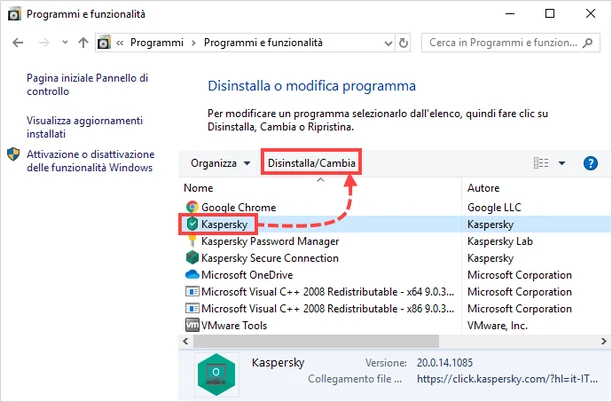Go up one level with up arrow

(83, 43)
